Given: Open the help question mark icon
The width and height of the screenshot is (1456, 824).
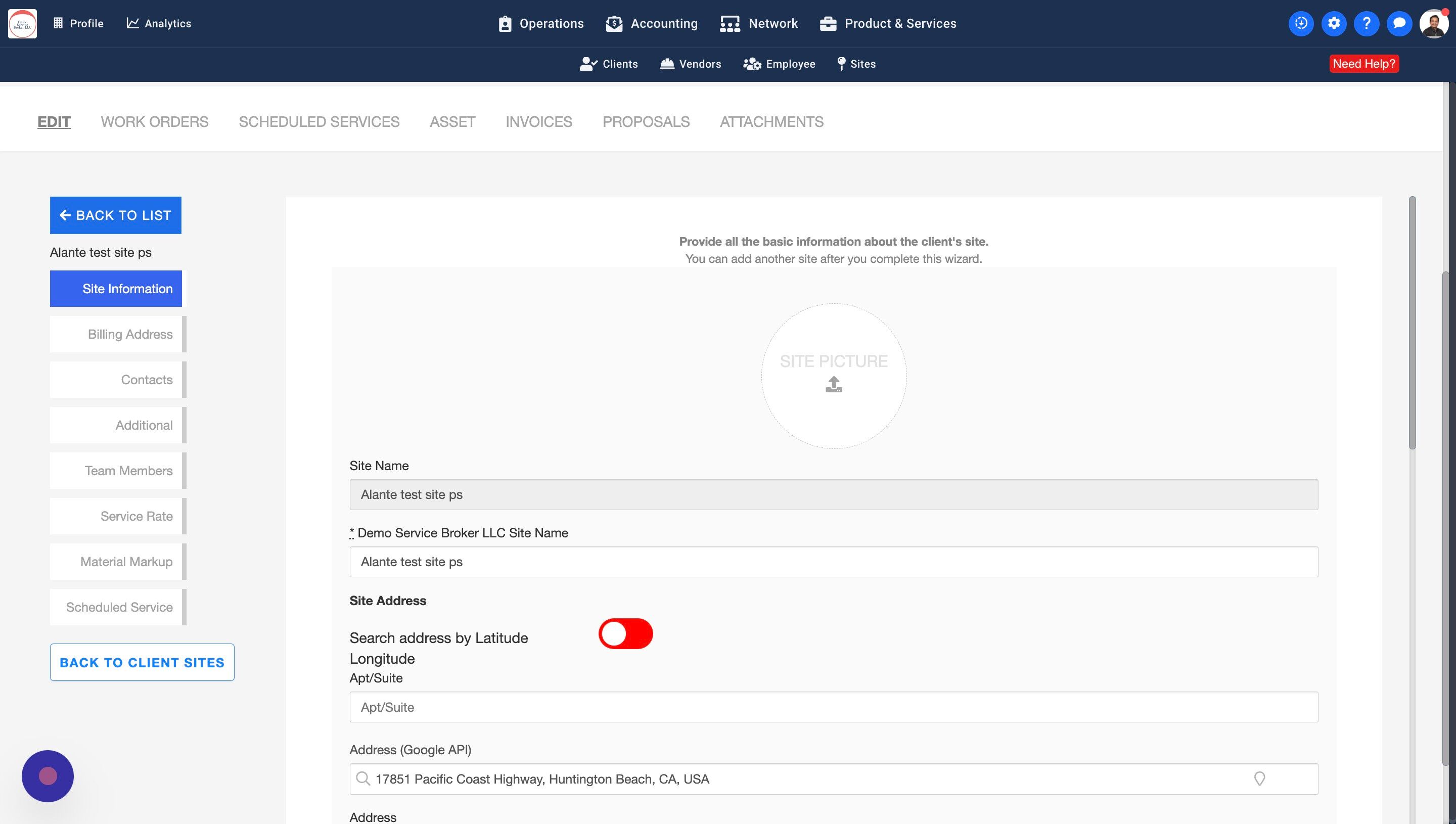Looking at the screenshot, I should (x=1366, y=23).
